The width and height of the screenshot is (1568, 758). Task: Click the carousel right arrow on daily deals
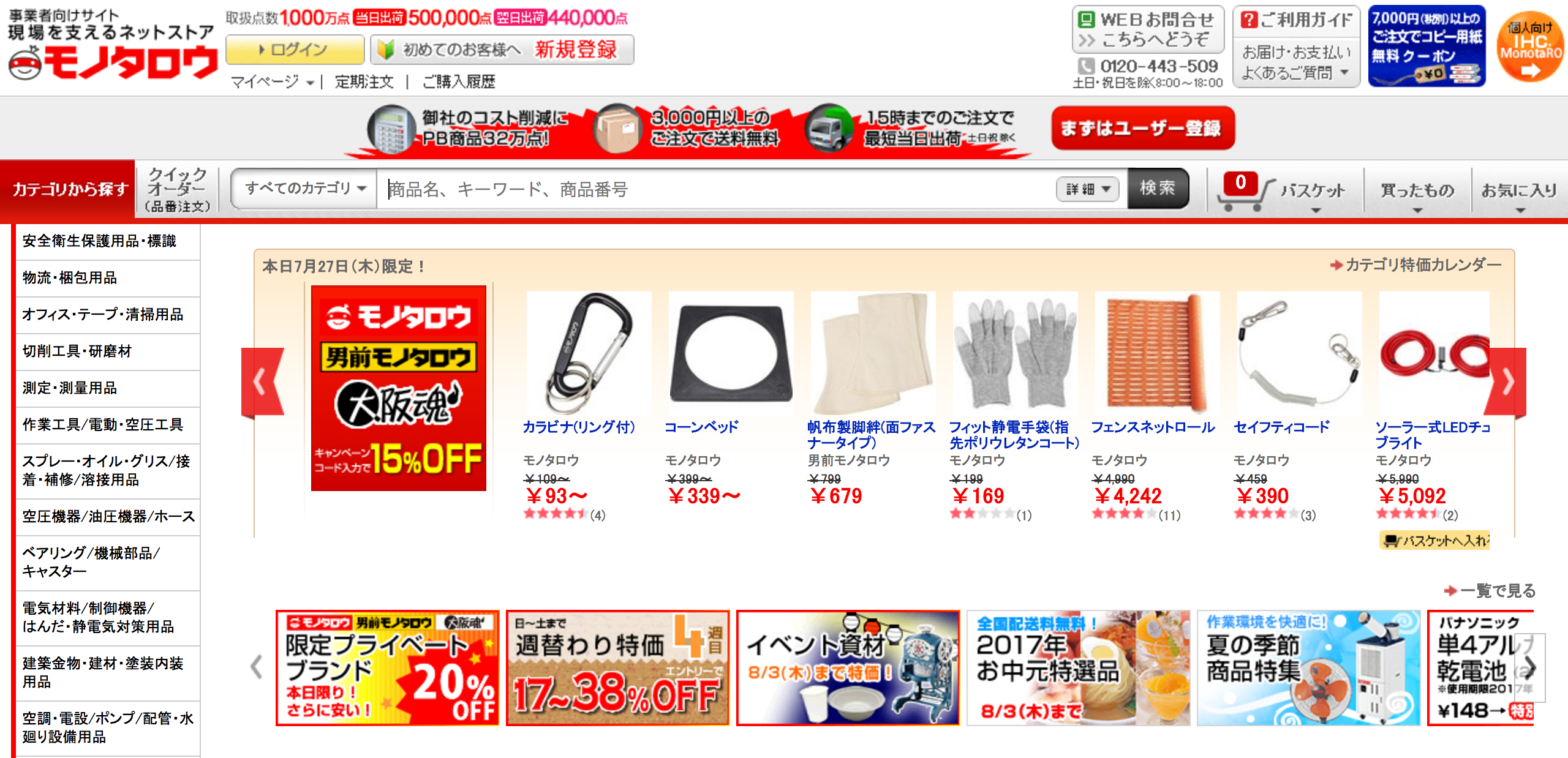coord(1506,382)
